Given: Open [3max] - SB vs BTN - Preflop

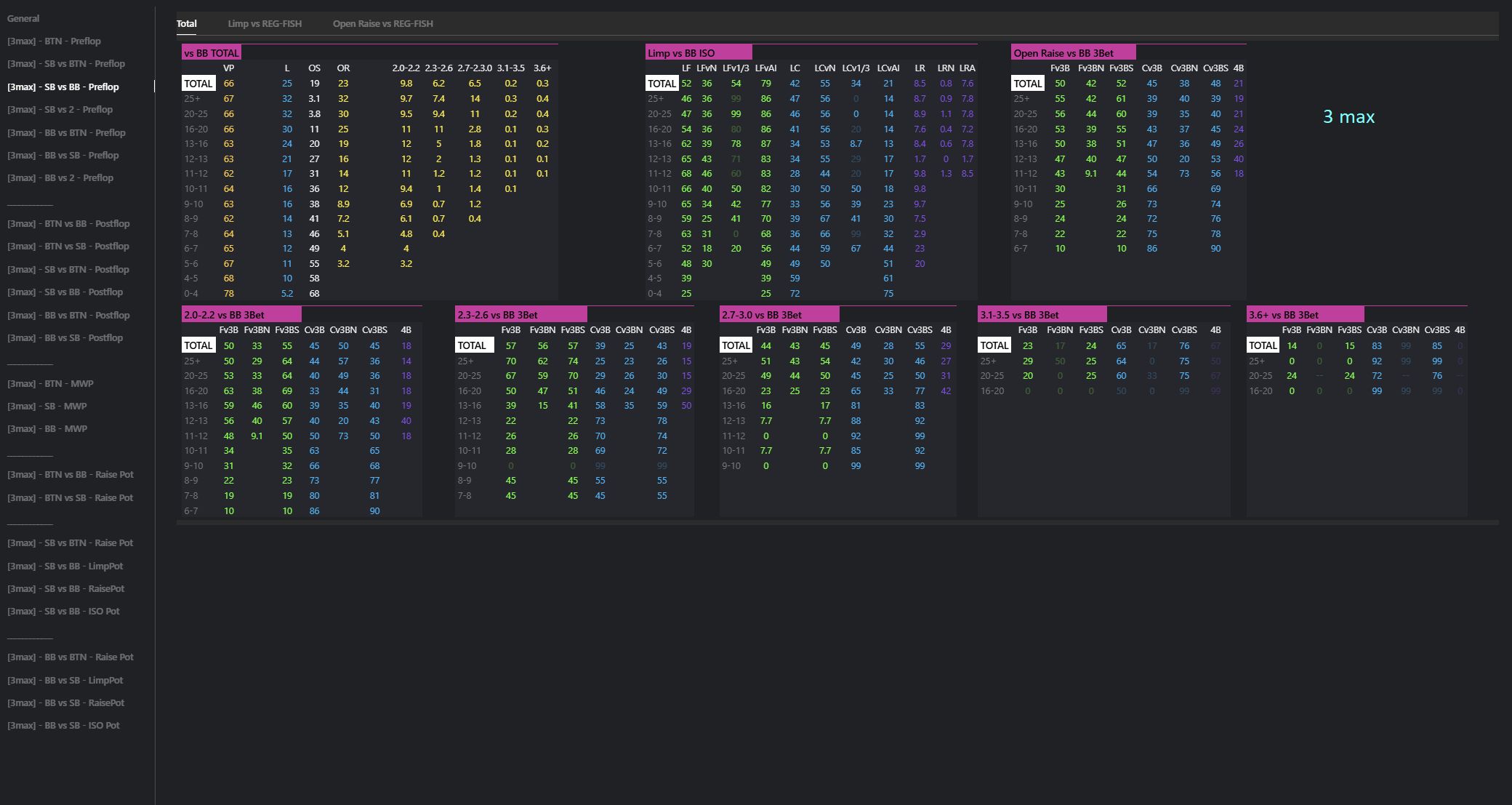Looking at the screenshot, I should pyautogui.click(x=66, y=64).
